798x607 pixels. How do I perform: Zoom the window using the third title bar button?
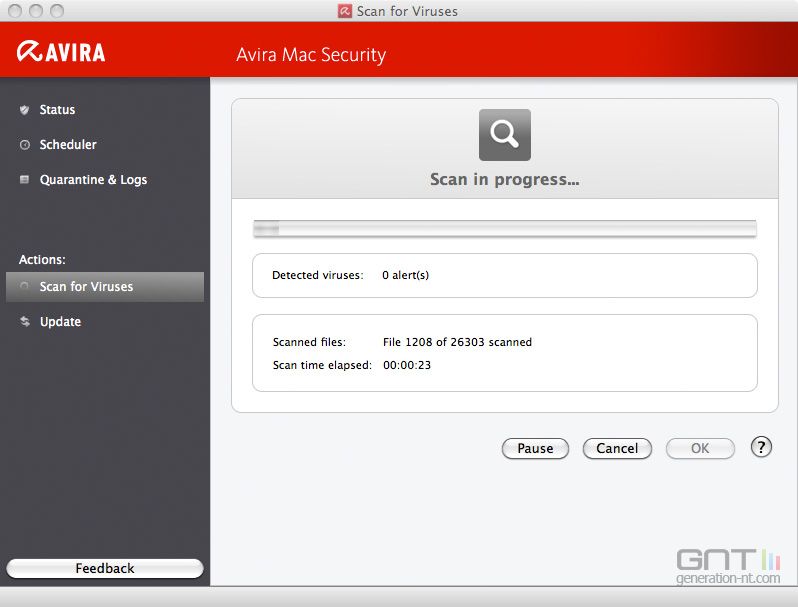click(x=57, y=11)
